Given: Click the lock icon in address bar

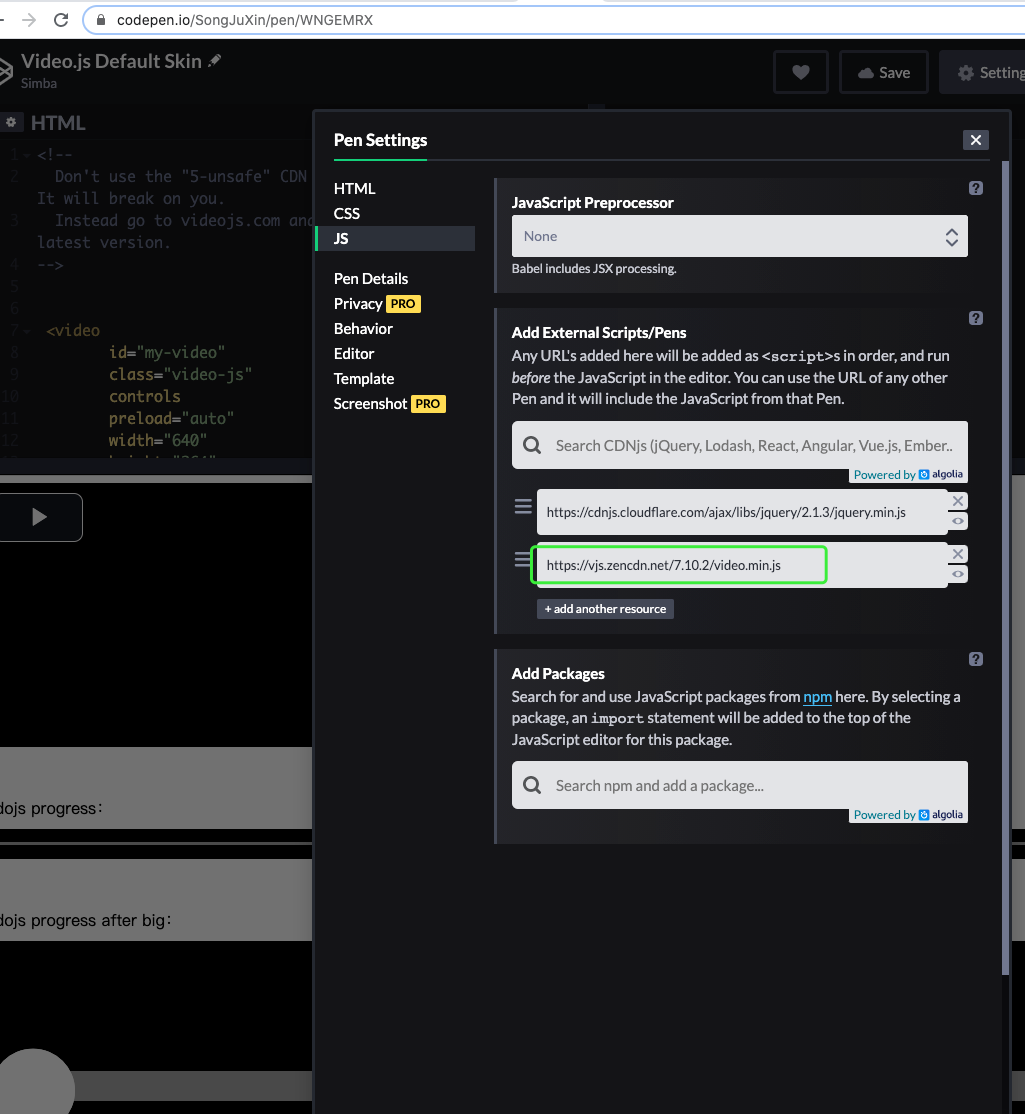Looking at the screenshot, I should click(101, 20).
